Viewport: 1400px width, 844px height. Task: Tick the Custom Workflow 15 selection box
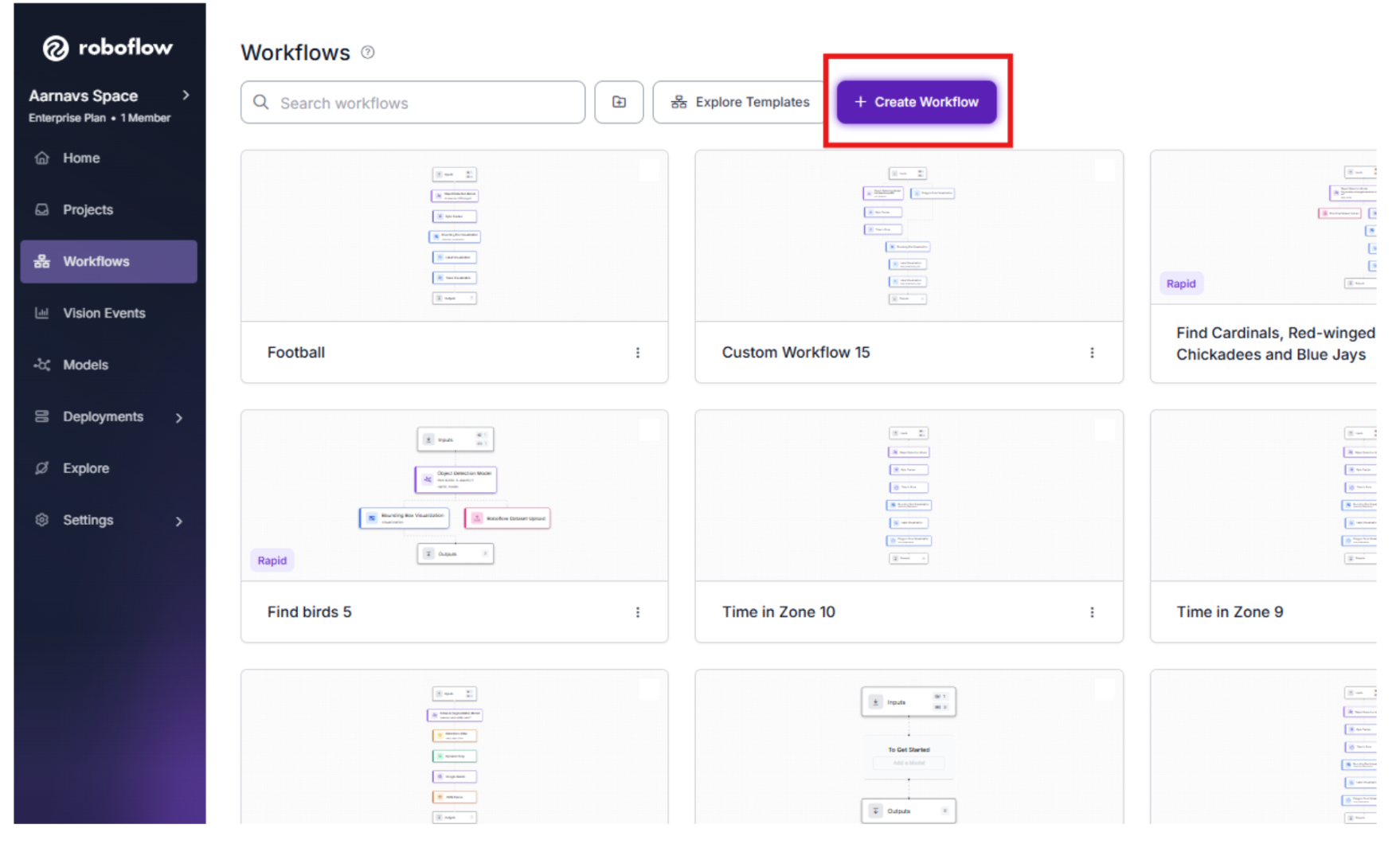pos(1103,170)
